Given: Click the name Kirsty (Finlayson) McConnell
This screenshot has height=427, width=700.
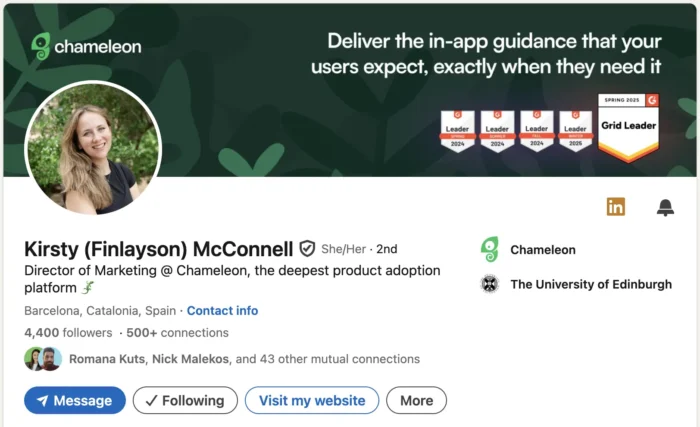Looking at the screenshot, I should point(158,249).
